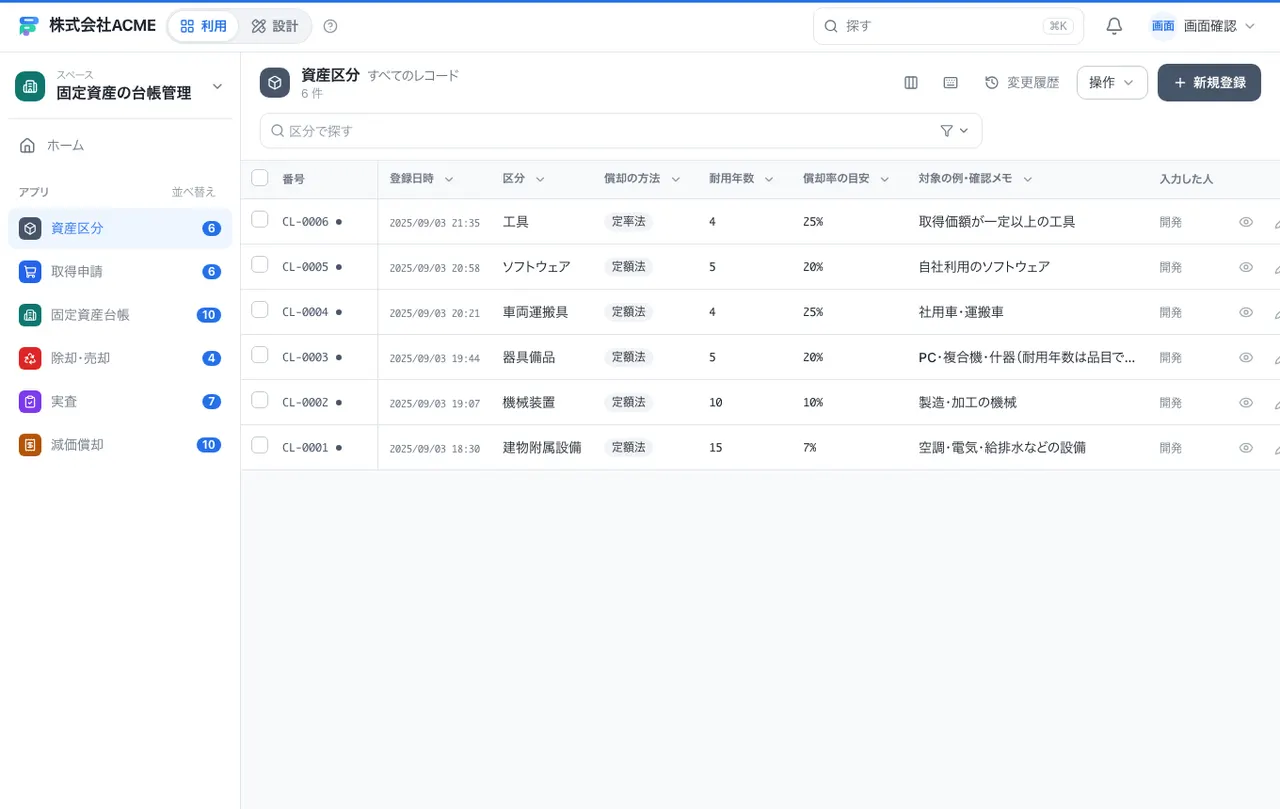Check the box for row CL-0003

pyautogui.click(x=260, y=354)
